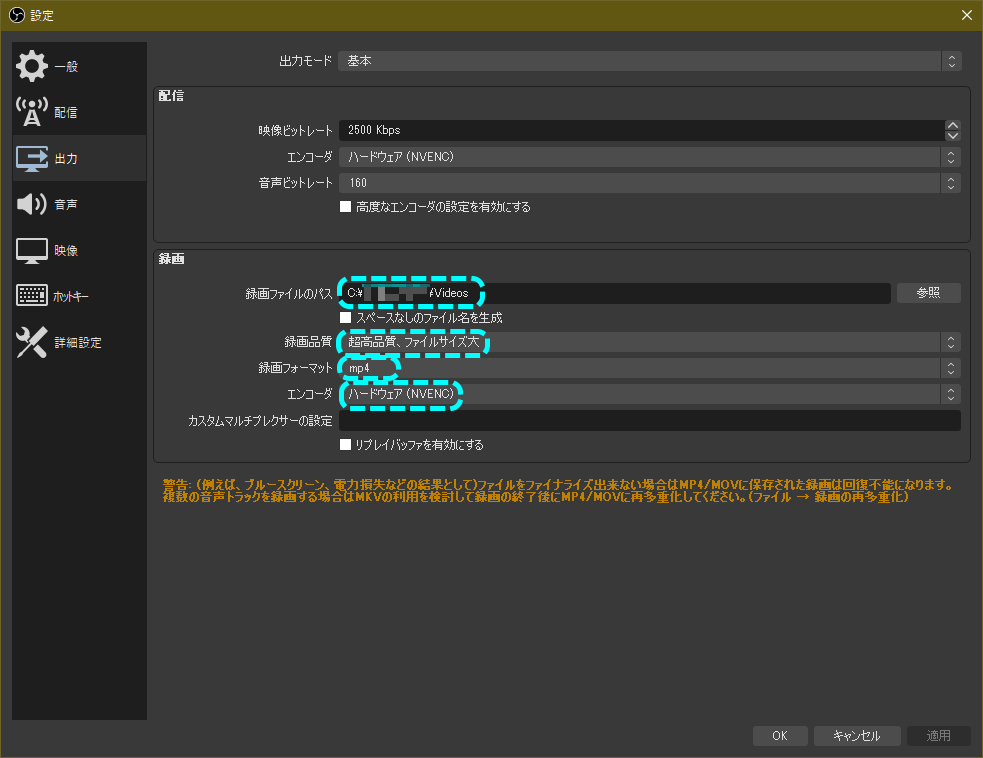Click the 参照 browse button

(x=928, y=293)
